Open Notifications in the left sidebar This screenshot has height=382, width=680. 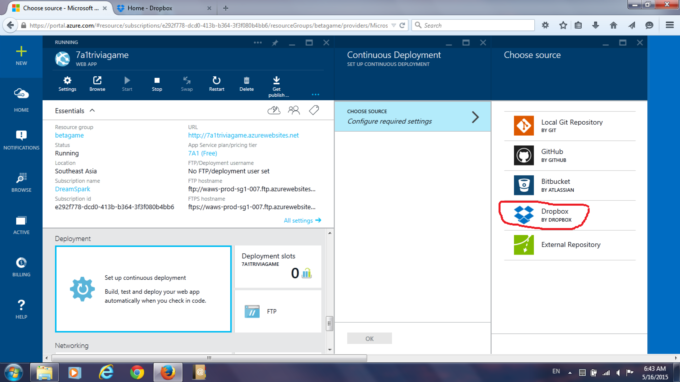click(x=21, y=140)
